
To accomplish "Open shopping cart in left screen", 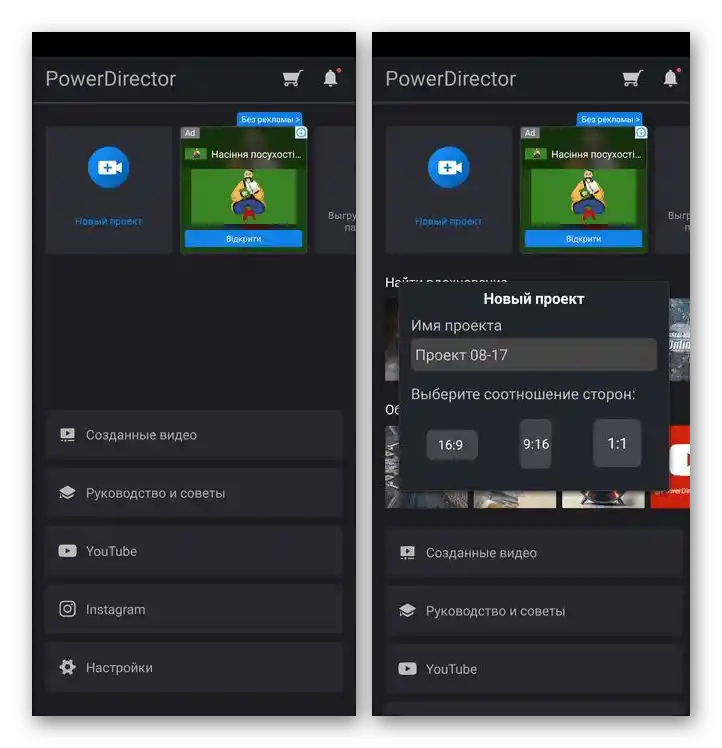I will tap(293, 78).
